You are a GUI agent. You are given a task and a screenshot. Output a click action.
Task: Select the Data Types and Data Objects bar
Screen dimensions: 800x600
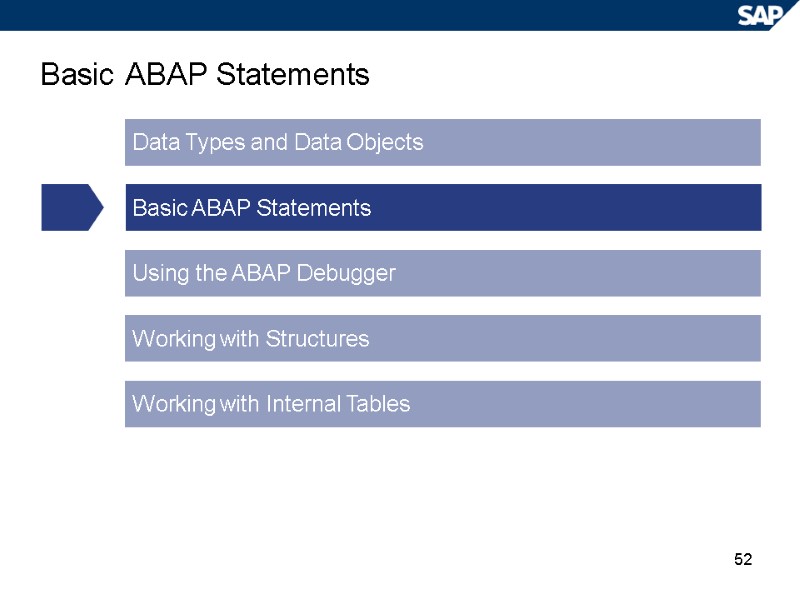tap(442, 142)
